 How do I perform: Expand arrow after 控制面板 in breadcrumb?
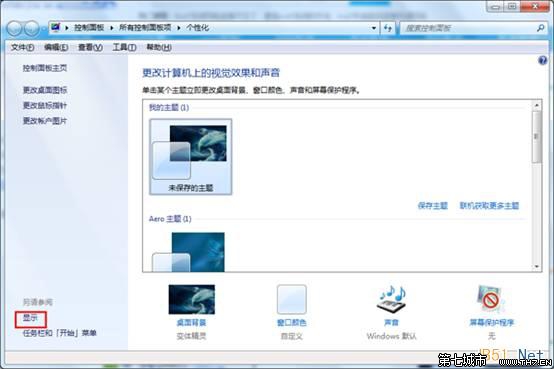112,28
